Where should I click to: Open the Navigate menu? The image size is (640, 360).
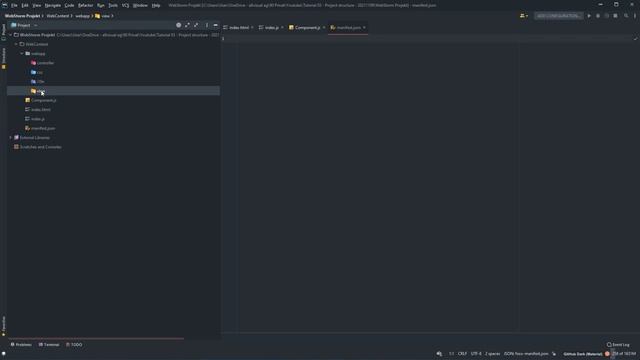(53, 5)
